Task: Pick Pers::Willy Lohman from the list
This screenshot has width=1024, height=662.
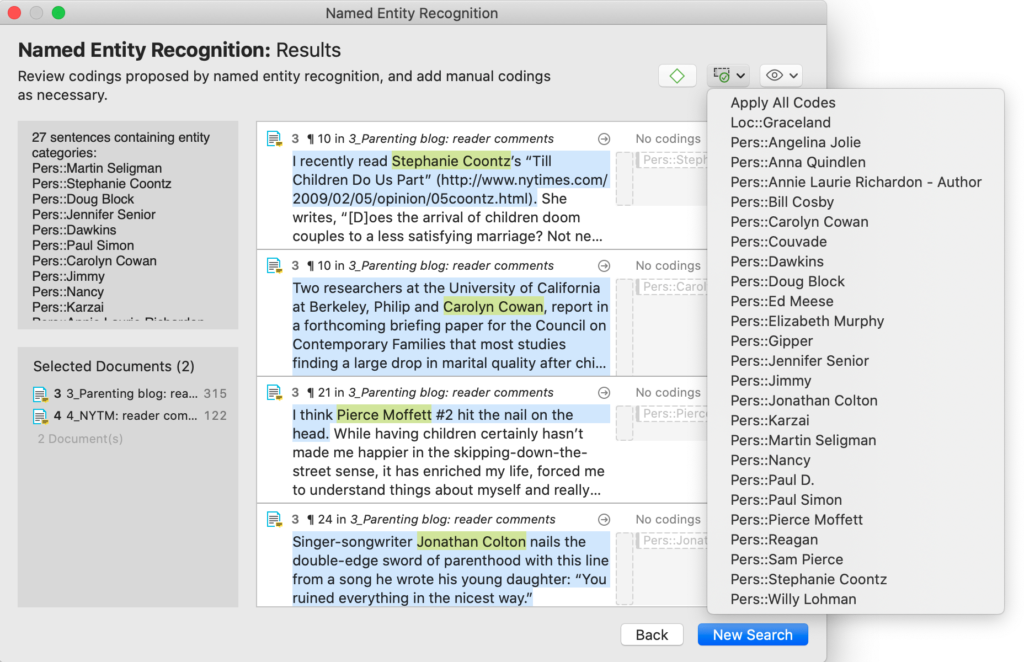Action: coord(793,600)
